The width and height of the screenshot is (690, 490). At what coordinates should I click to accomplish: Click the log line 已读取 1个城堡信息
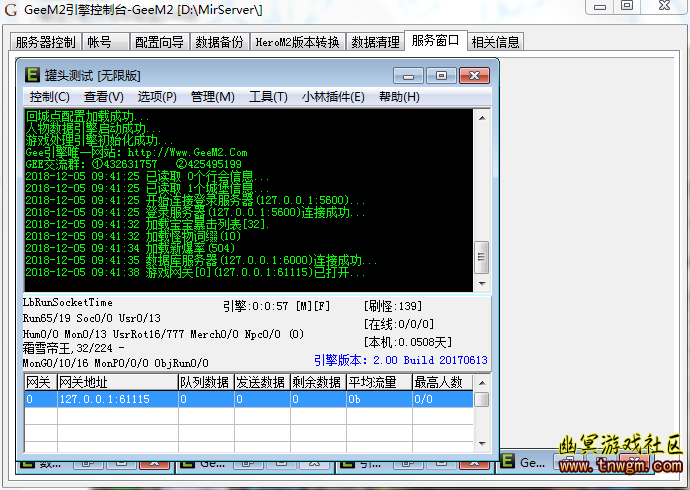(147, 188)
